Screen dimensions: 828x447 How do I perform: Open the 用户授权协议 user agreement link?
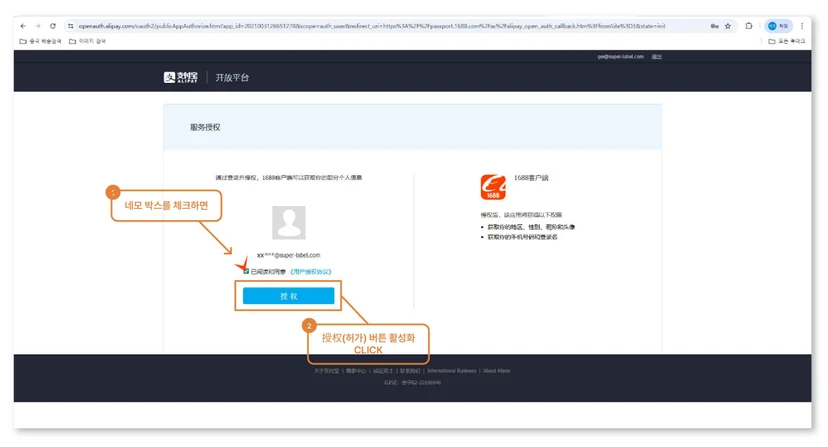pyautogui.click(x=310, y=272)
